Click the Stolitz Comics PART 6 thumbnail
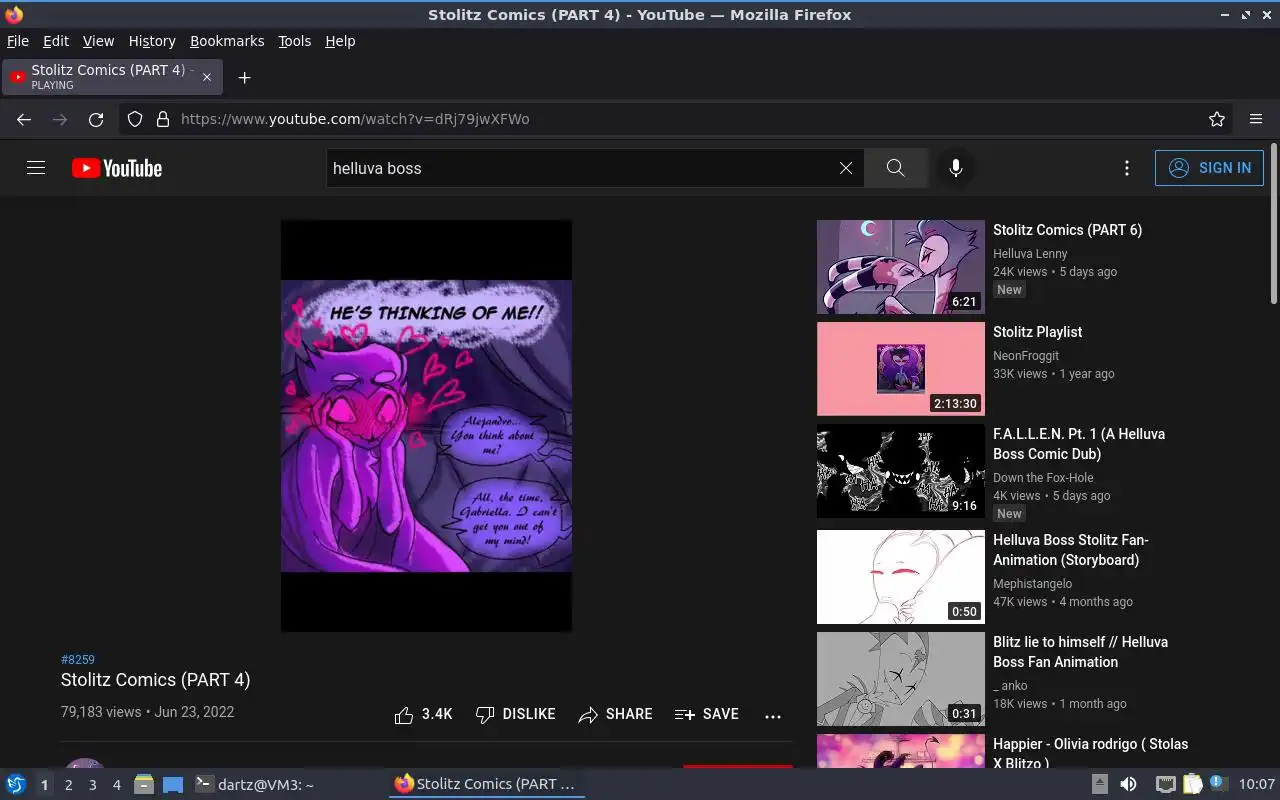Viewport: 1280px width, 800px height. click(901, 267)
